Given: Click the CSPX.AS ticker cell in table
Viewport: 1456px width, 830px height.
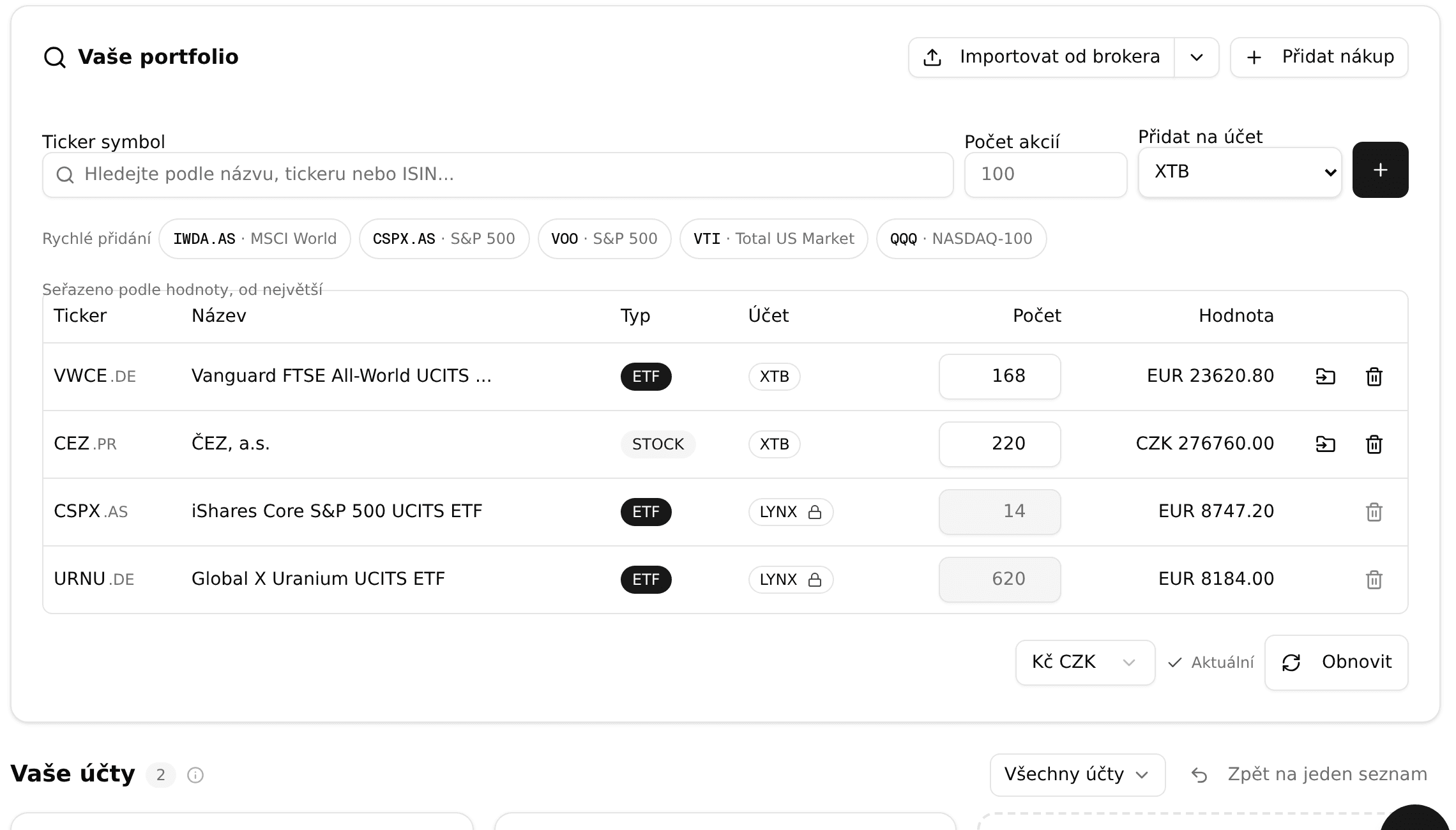Looking at the screenshot, I should [91, 511].
